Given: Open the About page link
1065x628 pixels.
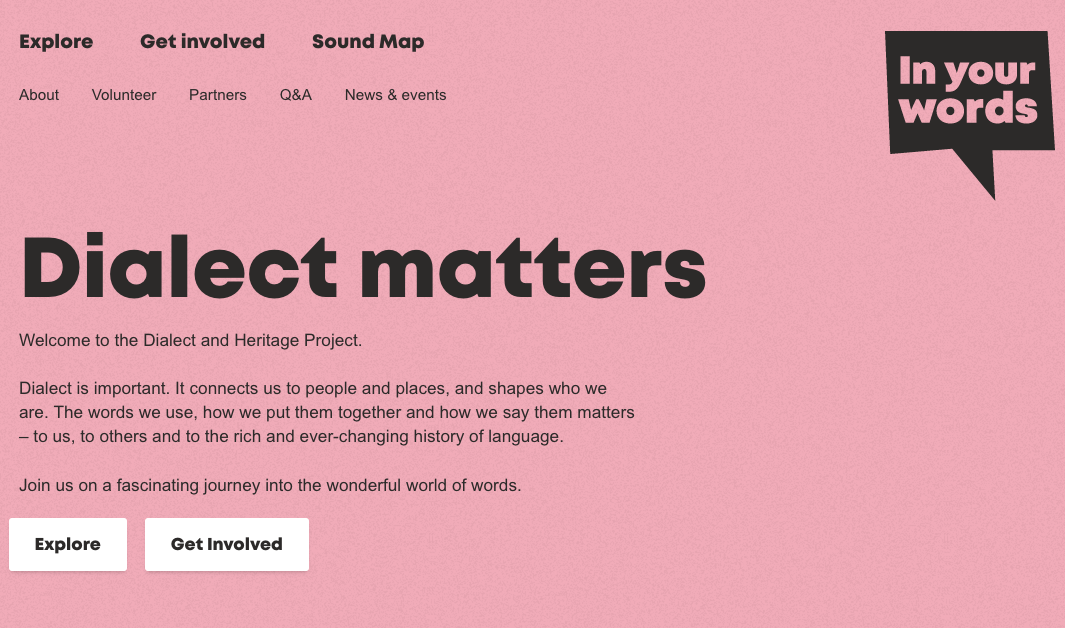Looking at the screenshot, I should pos(39,95).
